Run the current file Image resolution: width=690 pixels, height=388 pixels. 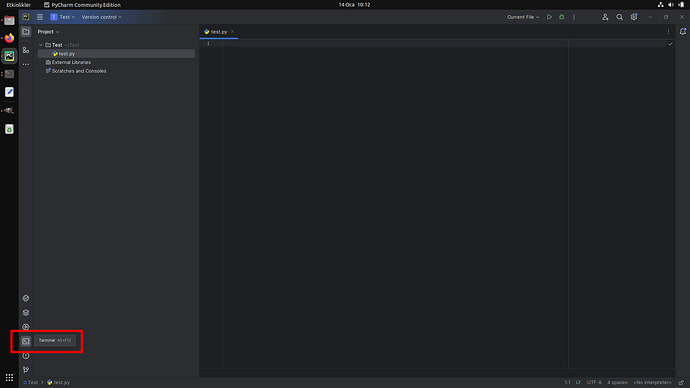click(549, 17)
